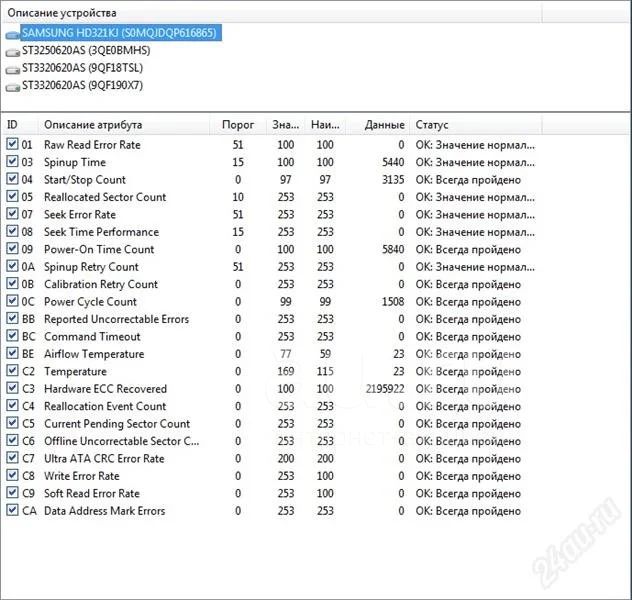Image resolution: width=632 pixels, height=600 pixels.
Task: Click worst value 59 in Airflow Temperature row
Action: [325, 354]
